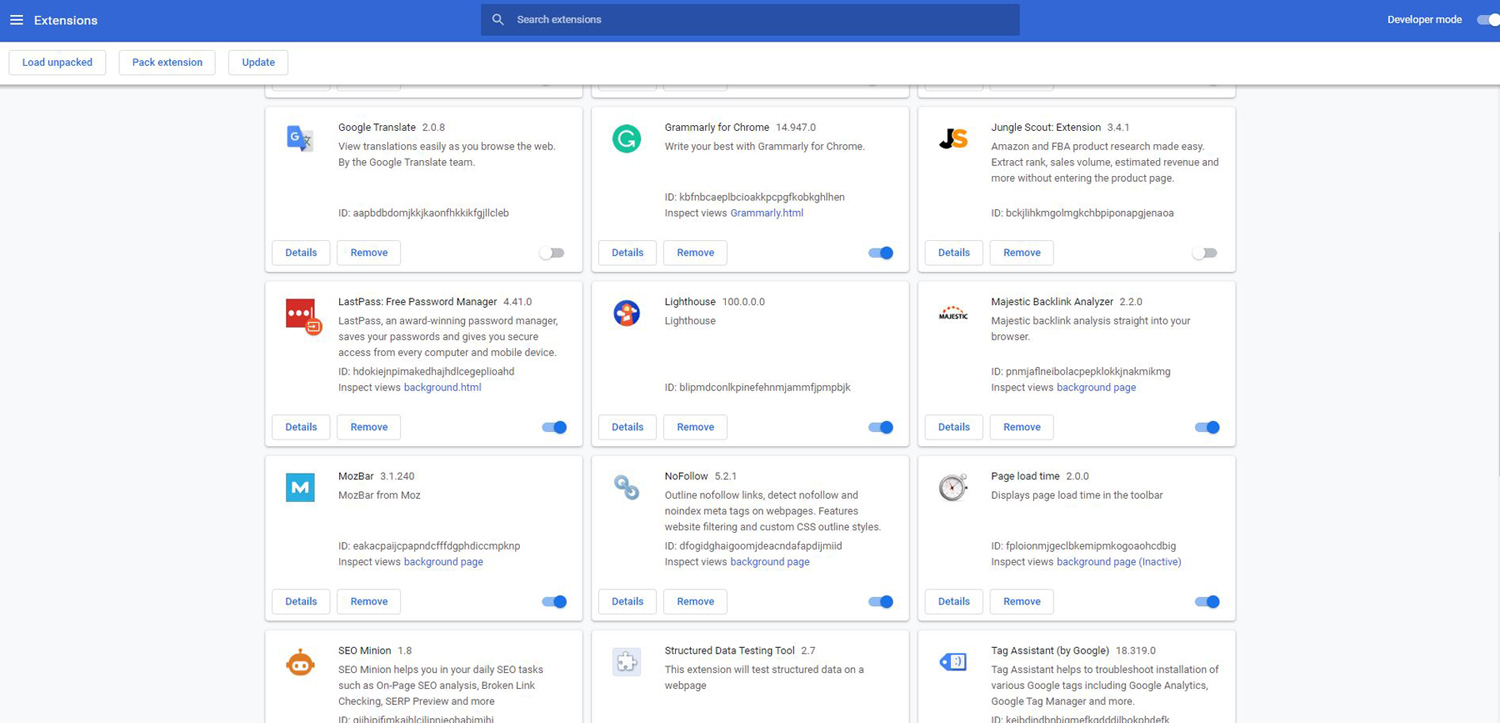
Task: Open Majestic Backlink Analyzer Details
Action: [x=954, y=427]
